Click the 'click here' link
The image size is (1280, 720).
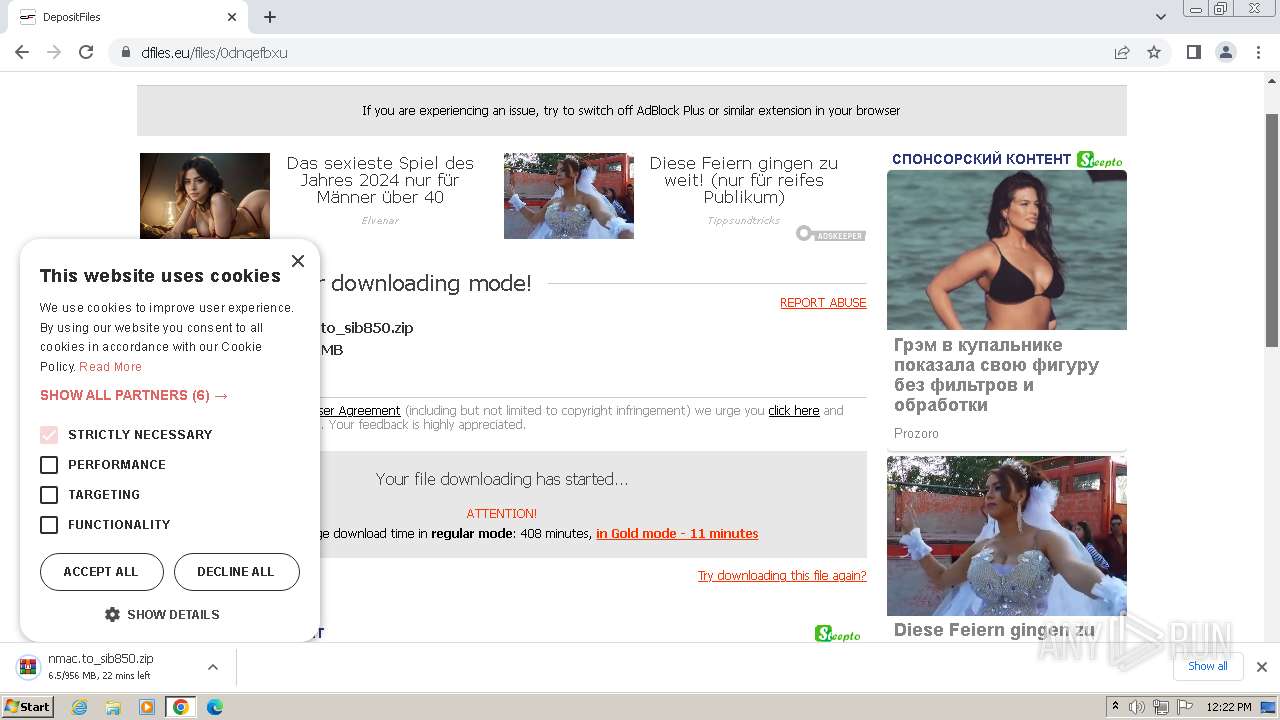794,411
